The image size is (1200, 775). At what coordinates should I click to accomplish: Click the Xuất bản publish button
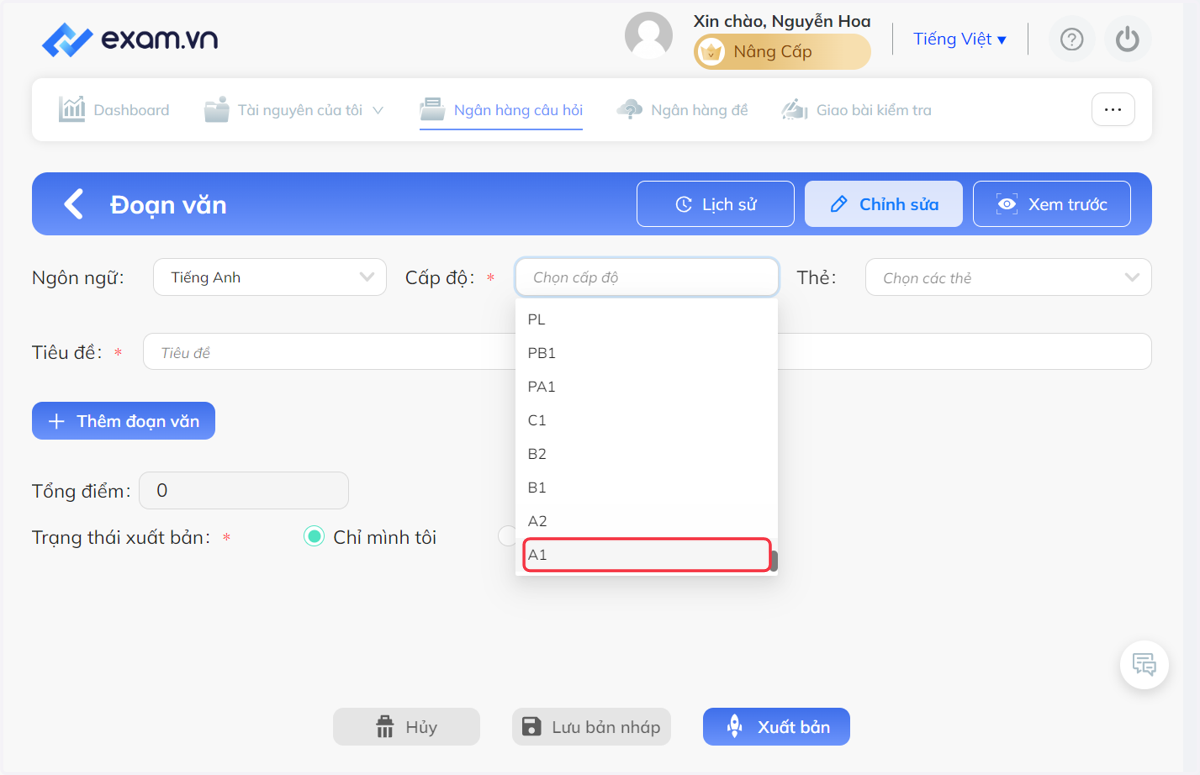pos(776,727)
